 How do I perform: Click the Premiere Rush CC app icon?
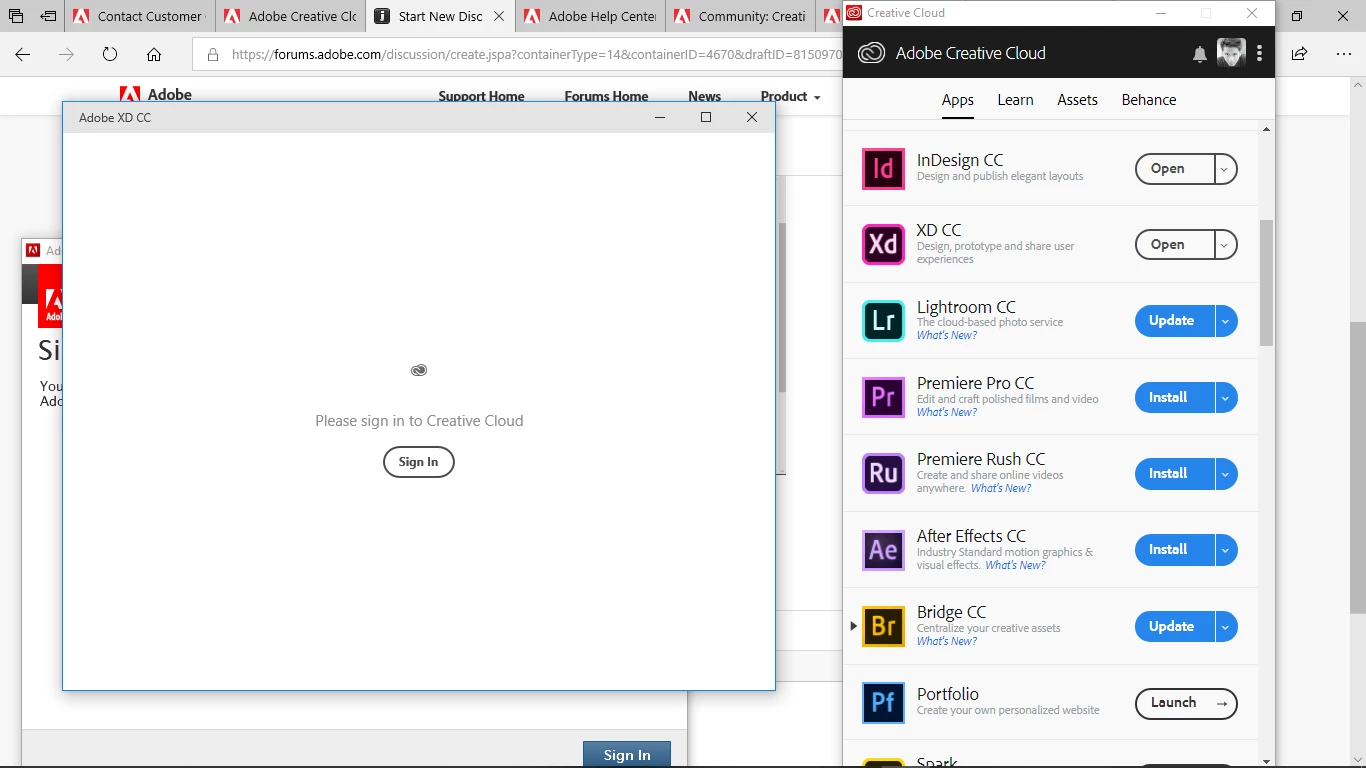tap(883, 473)
